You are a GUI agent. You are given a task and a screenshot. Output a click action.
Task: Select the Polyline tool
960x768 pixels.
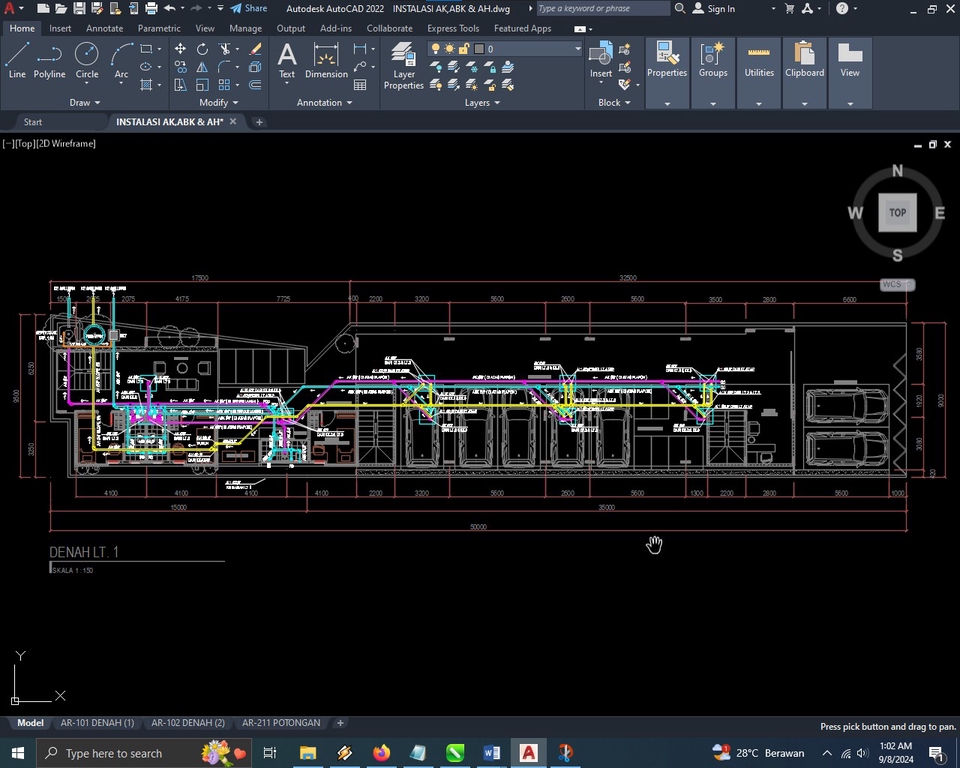pyautogui.click(x=49, y=60)
